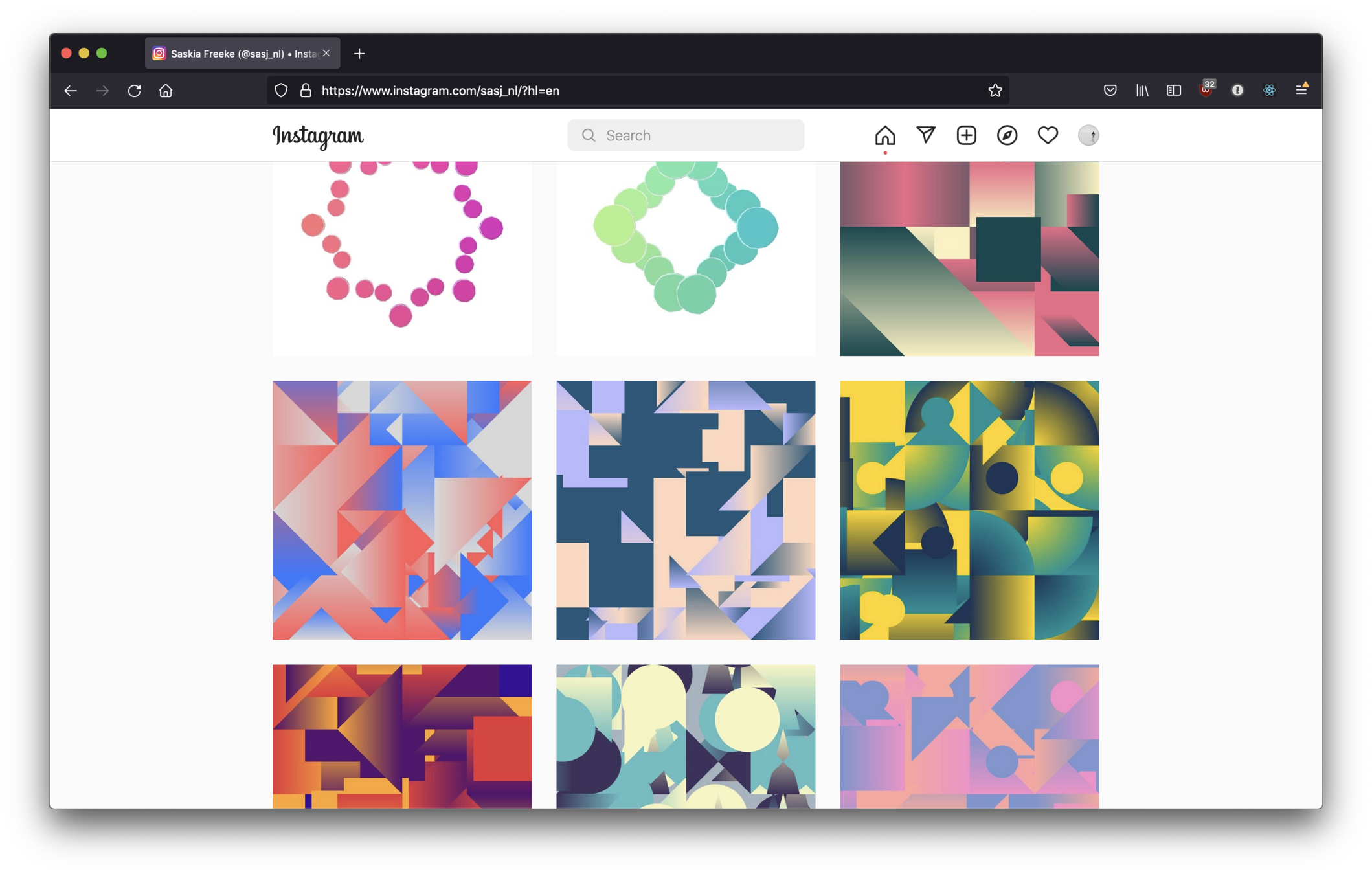Click the Save to Pocket icon
The width and height of the screenshot is (1372, 874).
click(1110, 91)
